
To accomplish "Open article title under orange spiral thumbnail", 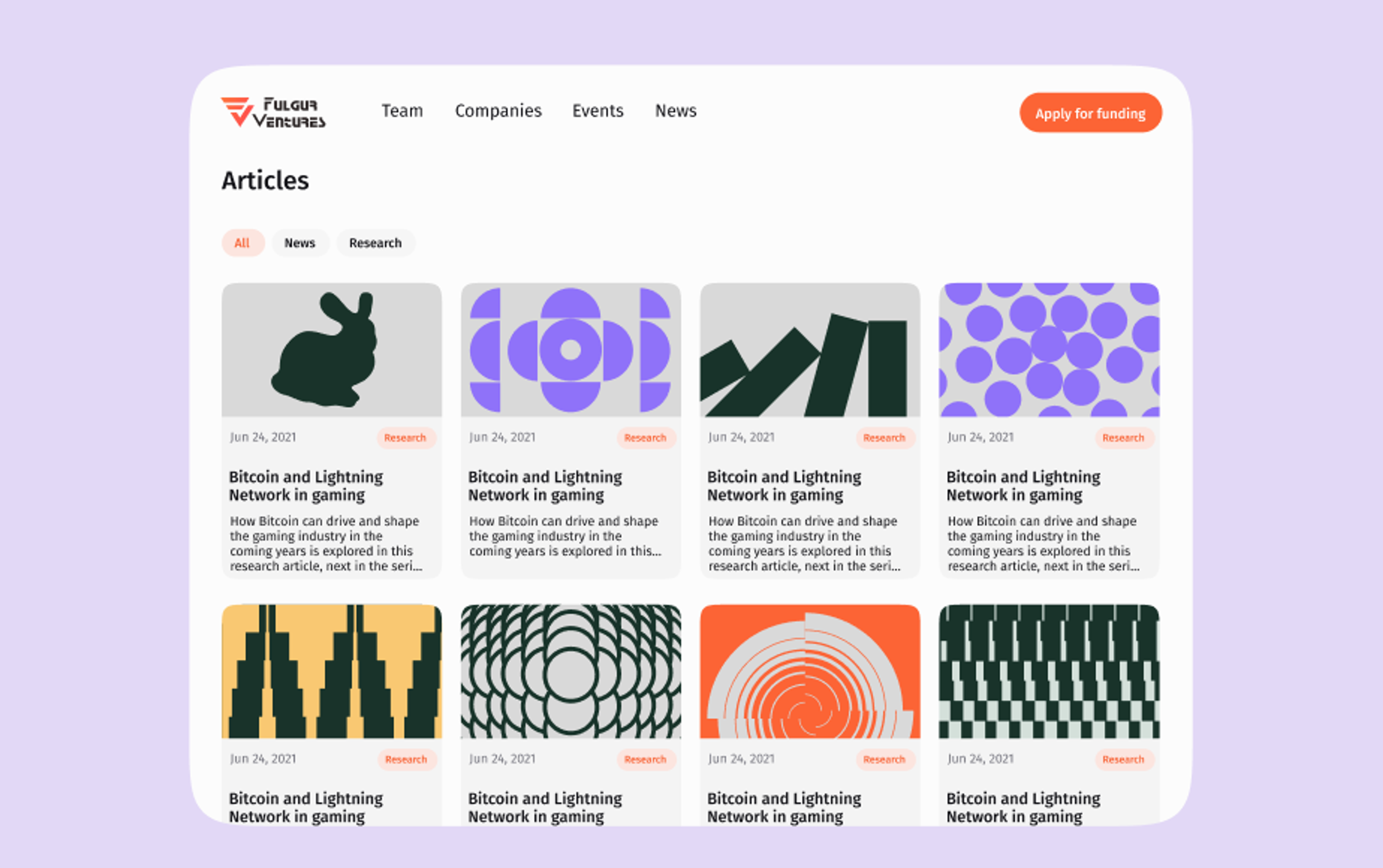I will [x=784, y=808].
